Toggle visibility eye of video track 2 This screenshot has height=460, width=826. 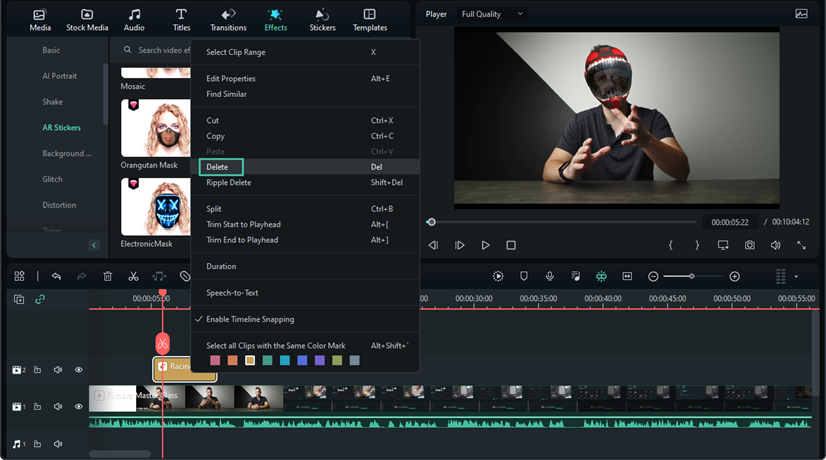point(78,370)
